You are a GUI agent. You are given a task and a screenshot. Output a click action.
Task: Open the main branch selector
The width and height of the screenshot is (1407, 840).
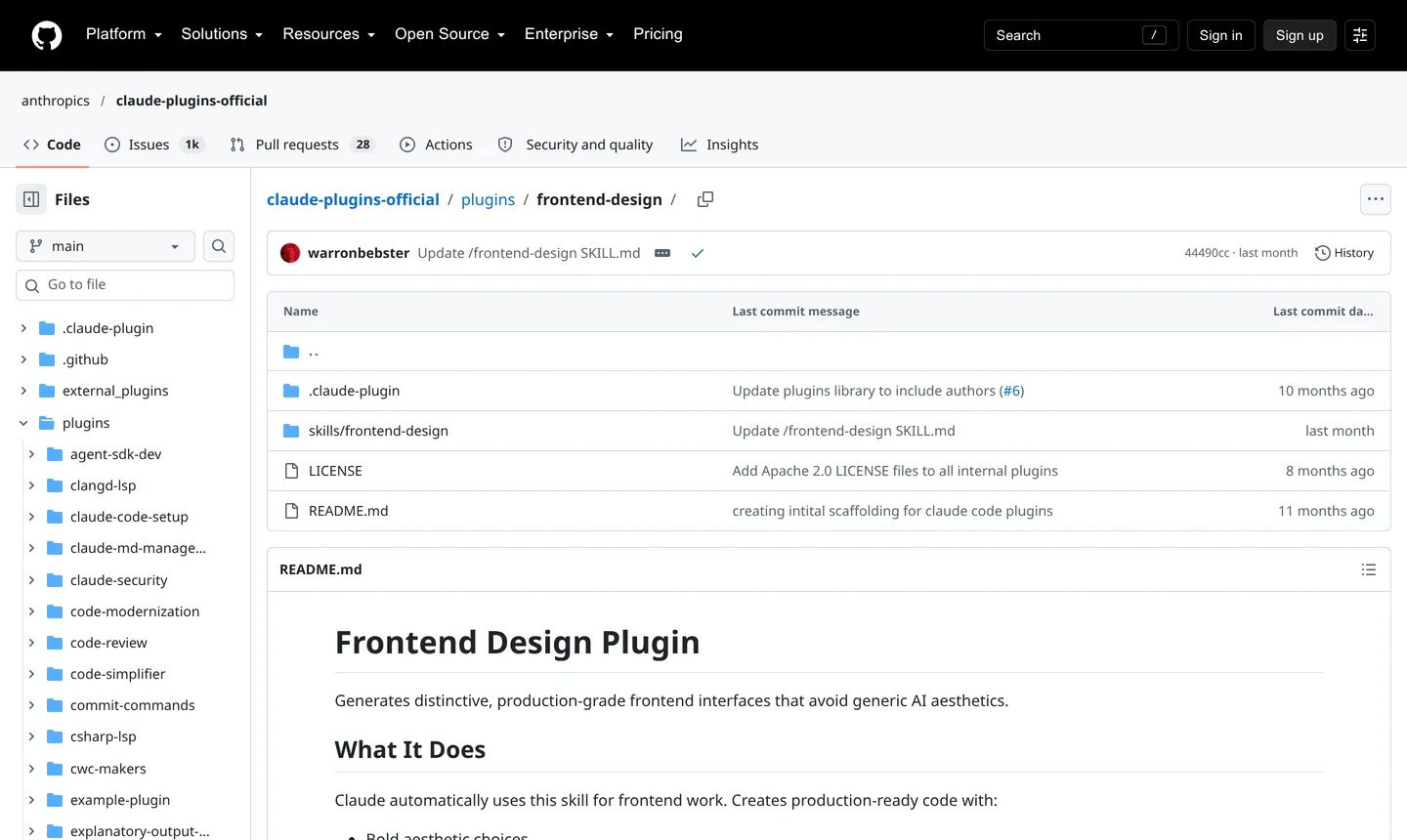click(106, 246)
